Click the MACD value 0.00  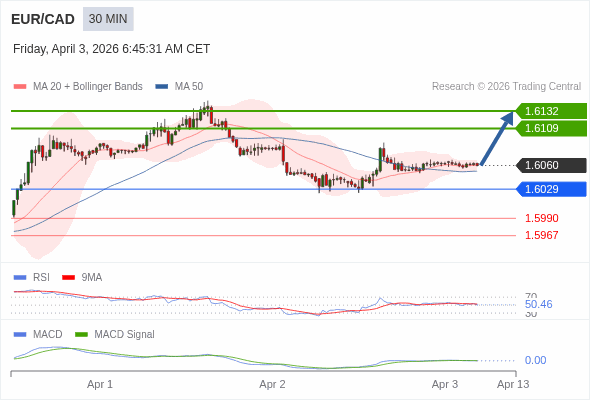pyautogui.click(x=535, y=360)
